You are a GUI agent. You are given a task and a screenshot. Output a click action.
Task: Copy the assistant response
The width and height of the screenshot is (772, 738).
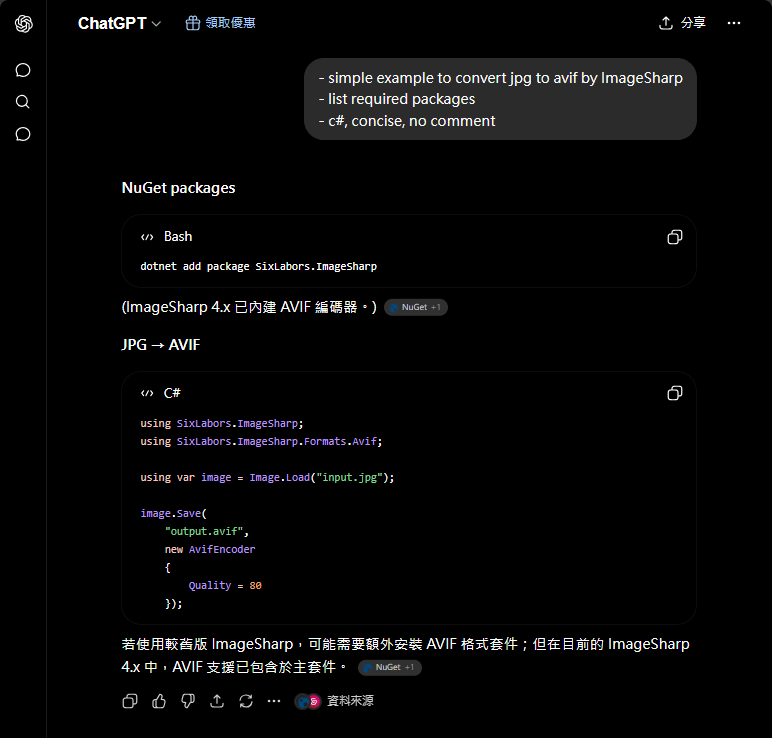point(130,701)
